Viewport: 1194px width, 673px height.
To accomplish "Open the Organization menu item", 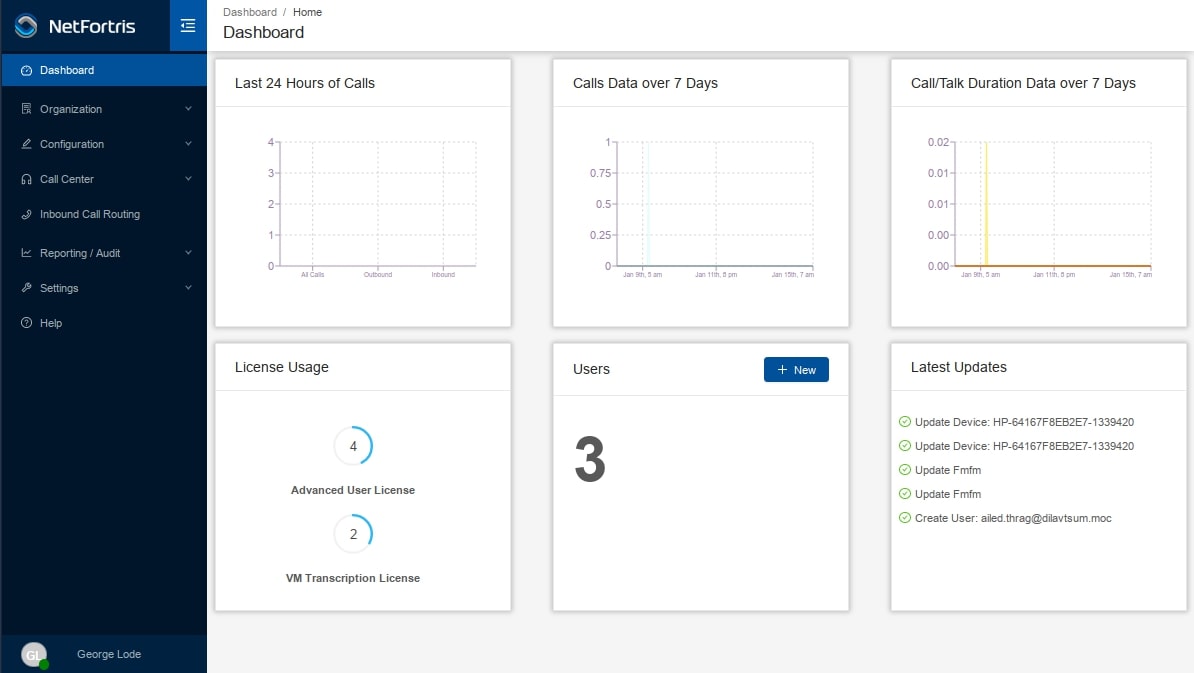I will tap(104, 109).
